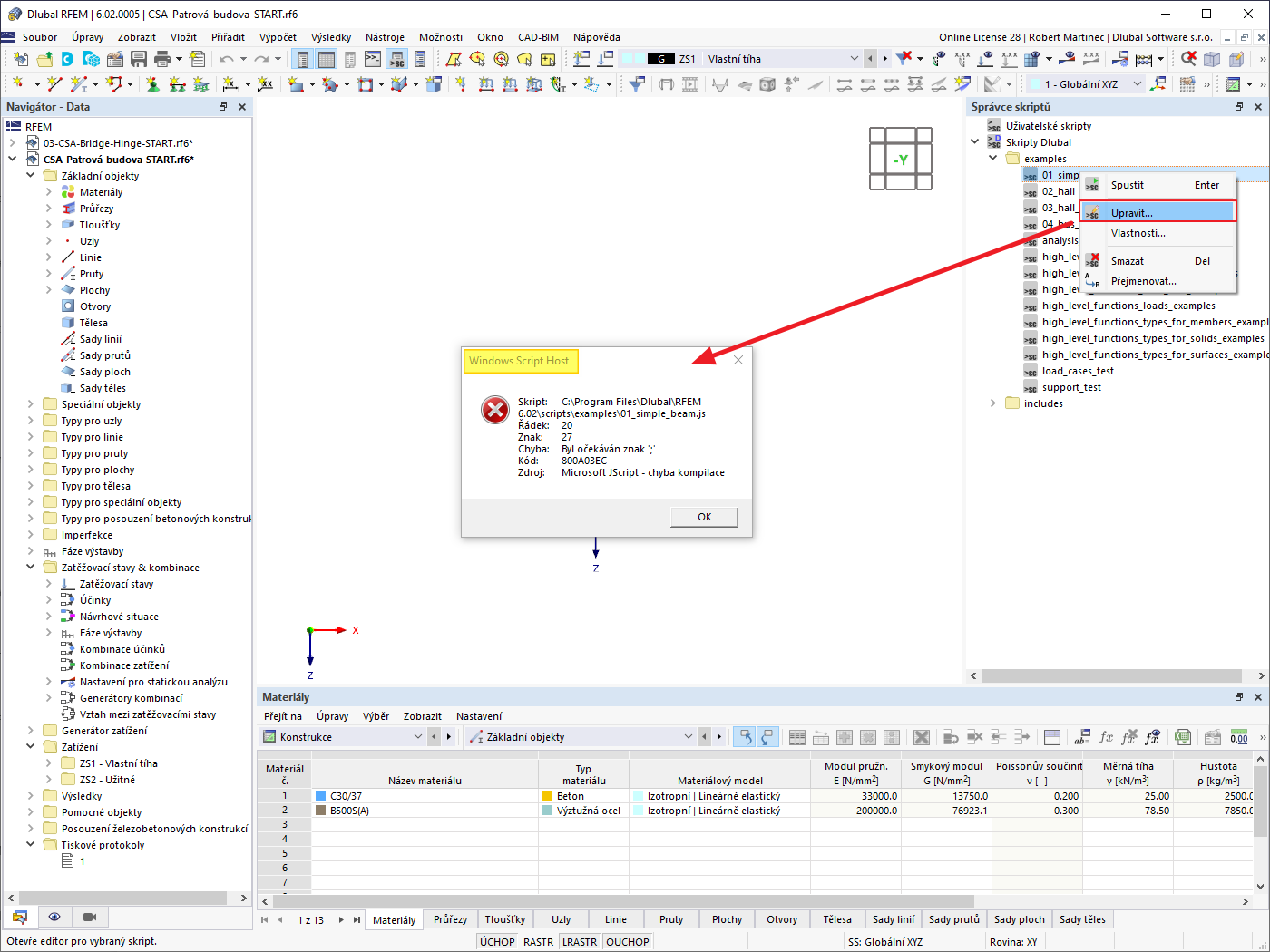Save the model with the floppy disk icon
The image size is (1270, 952).
click(x=139, y=59)
